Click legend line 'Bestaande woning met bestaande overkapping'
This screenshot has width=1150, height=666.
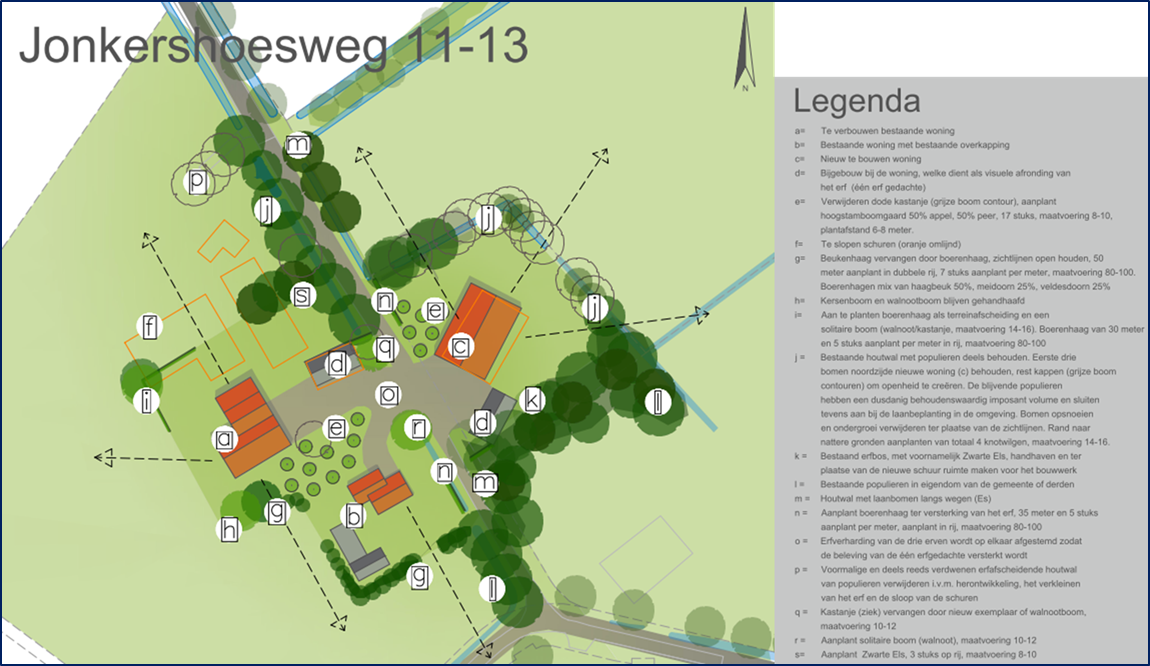pyautogui.click(x=915, y=144)
